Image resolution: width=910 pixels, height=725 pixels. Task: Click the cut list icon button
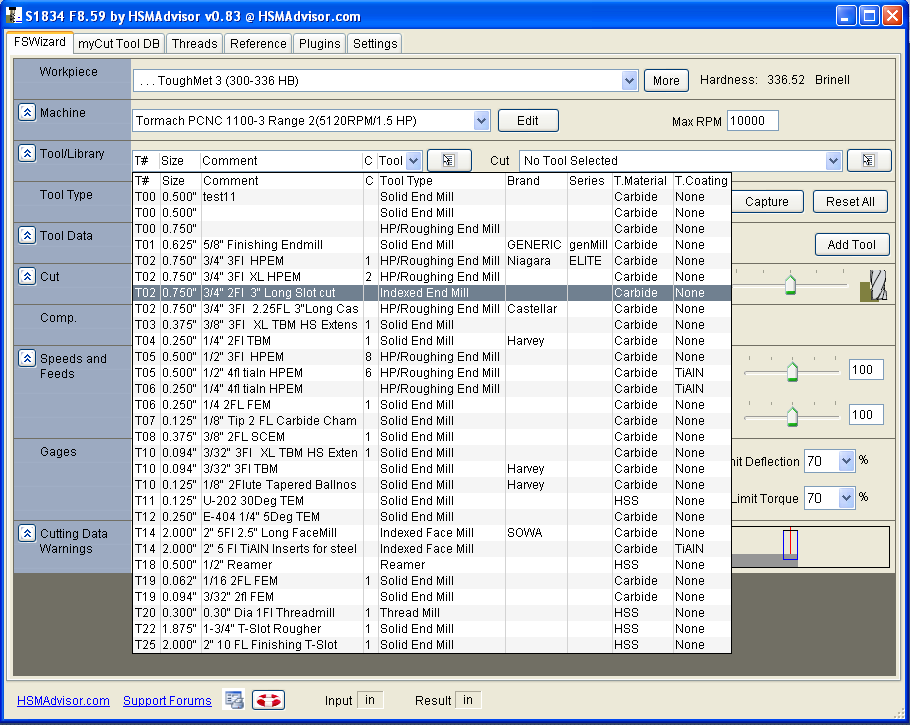(869, 161)
